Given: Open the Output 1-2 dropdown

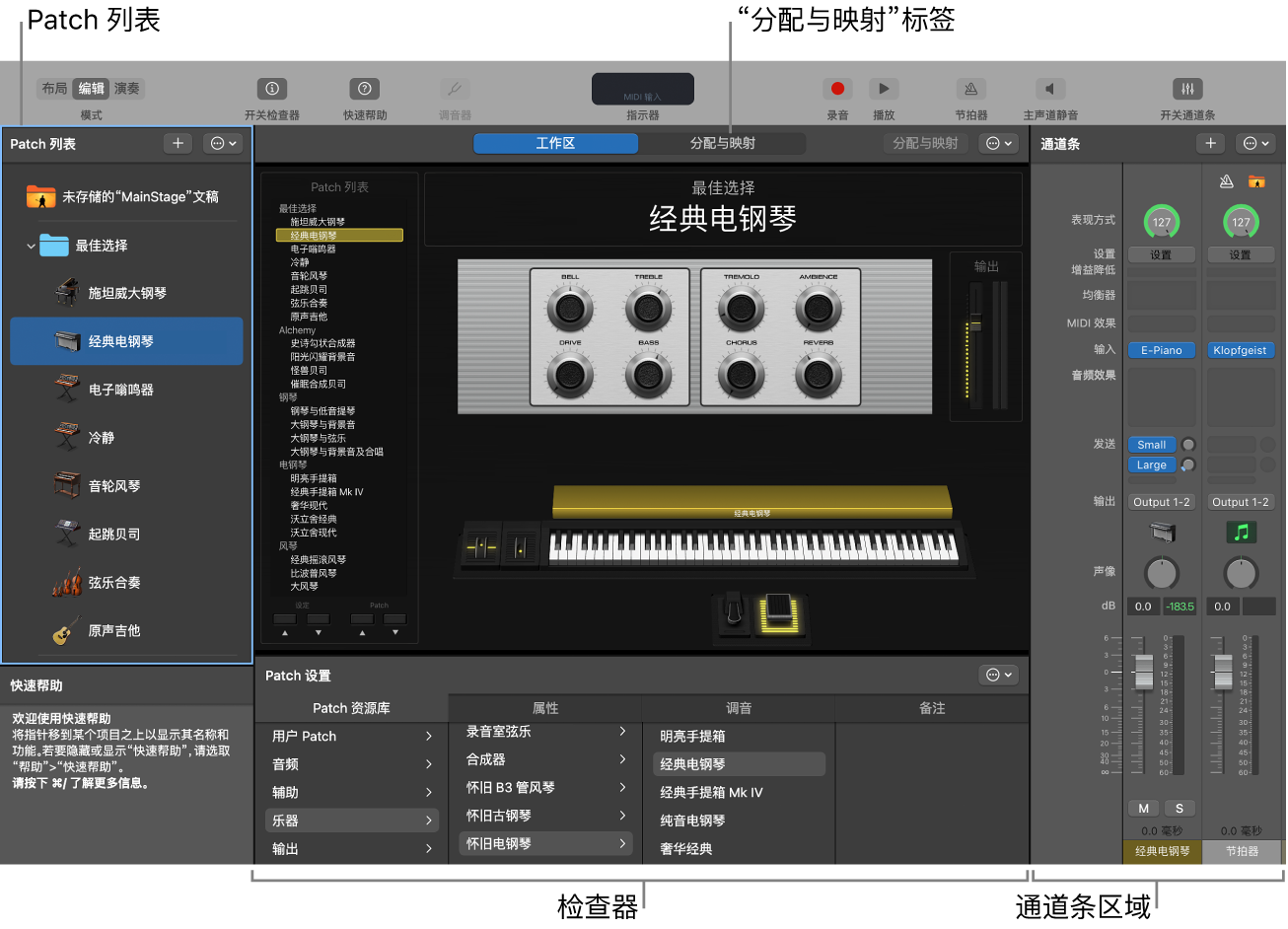Looking at the screenshot, I should pos(1161,501).
